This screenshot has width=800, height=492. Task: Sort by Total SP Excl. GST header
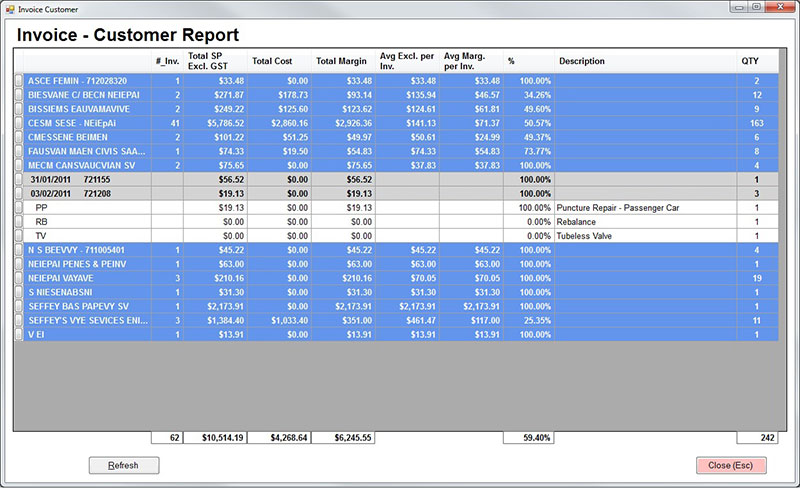pos(215,61)
